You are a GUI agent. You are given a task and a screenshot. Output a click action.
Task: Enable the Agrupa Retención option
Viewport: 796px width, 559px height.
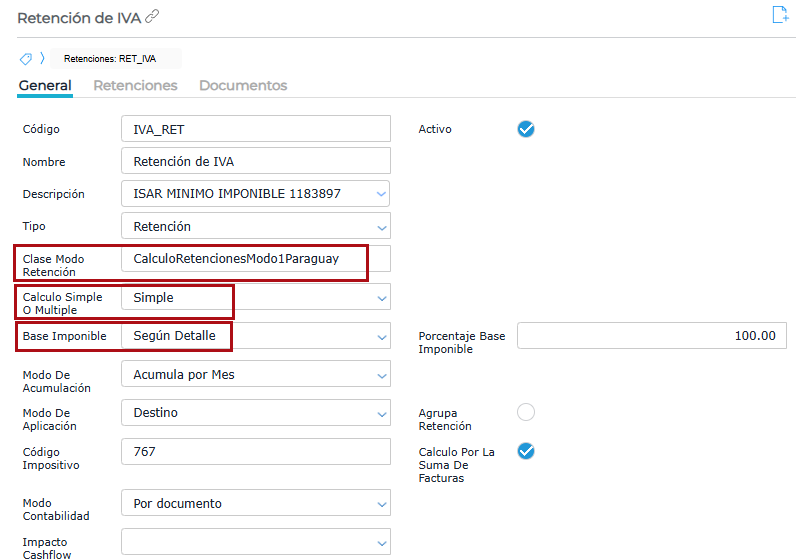[526, 412]
